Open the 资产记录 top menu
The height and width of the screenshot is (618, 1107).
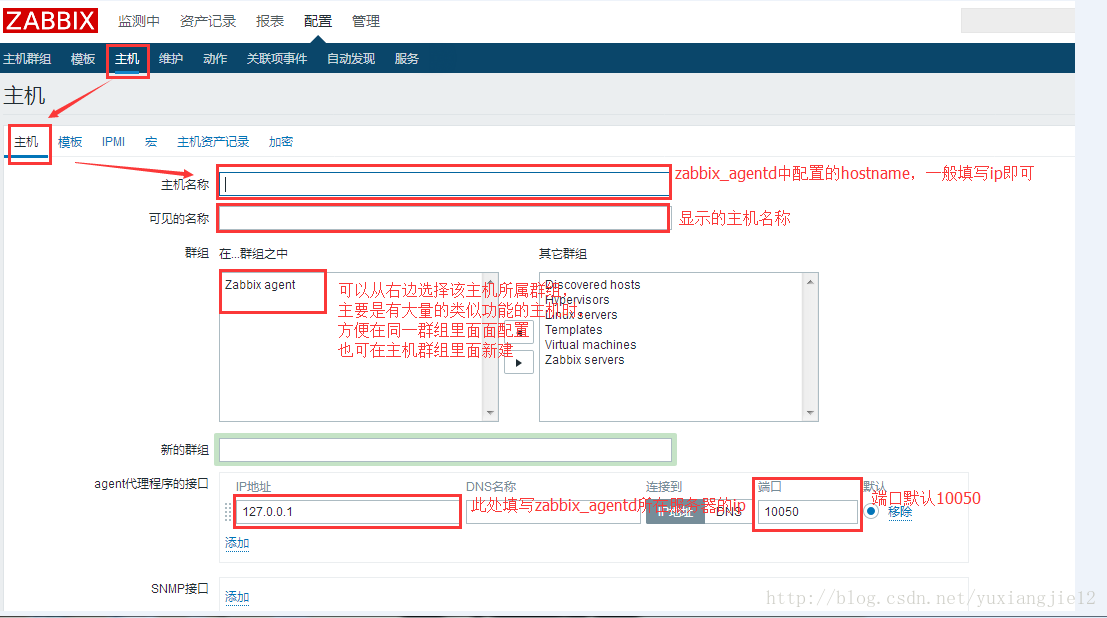[208, 21]
